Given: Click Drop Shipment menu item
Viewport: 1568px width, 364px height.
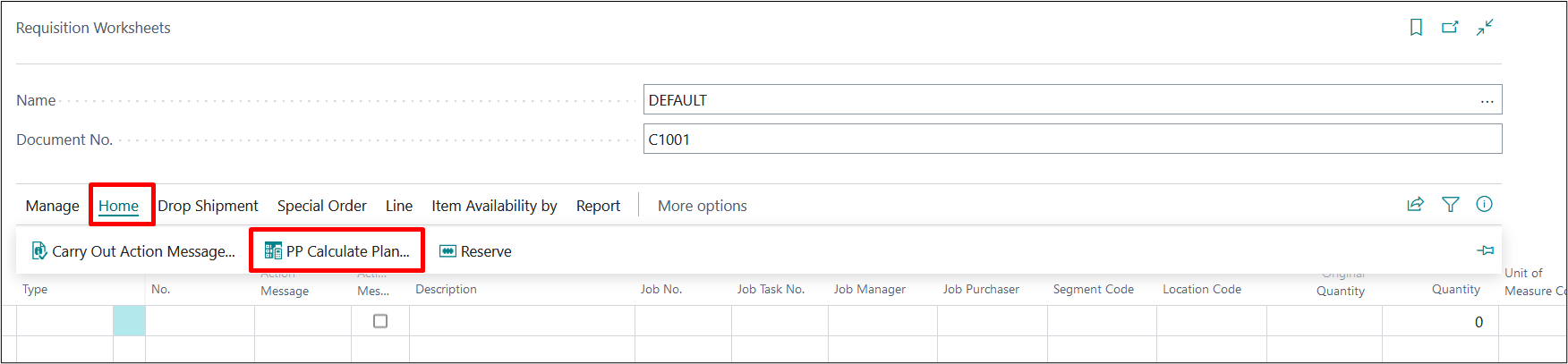Looking at the screenshot, I should coord(208,206).
